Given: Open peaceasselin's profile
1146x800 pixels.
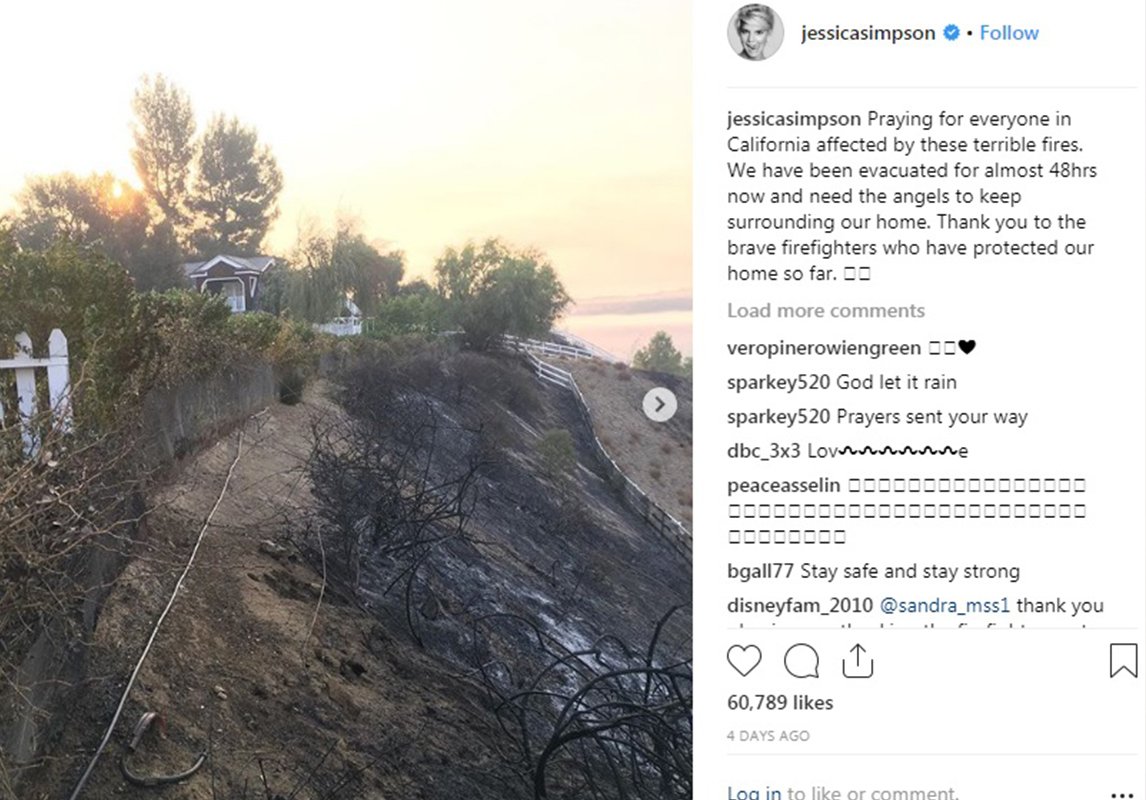Looking at the screenshot, I should coord(783,485).
